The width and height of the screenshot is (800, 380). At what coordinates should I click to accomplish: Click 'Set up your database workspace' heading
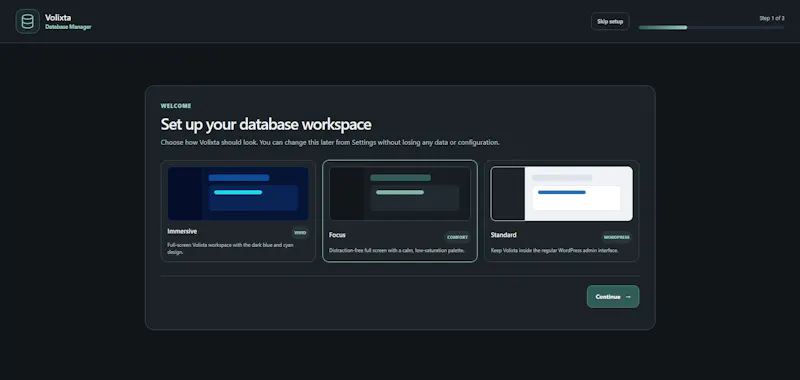(x=266, y=124)
